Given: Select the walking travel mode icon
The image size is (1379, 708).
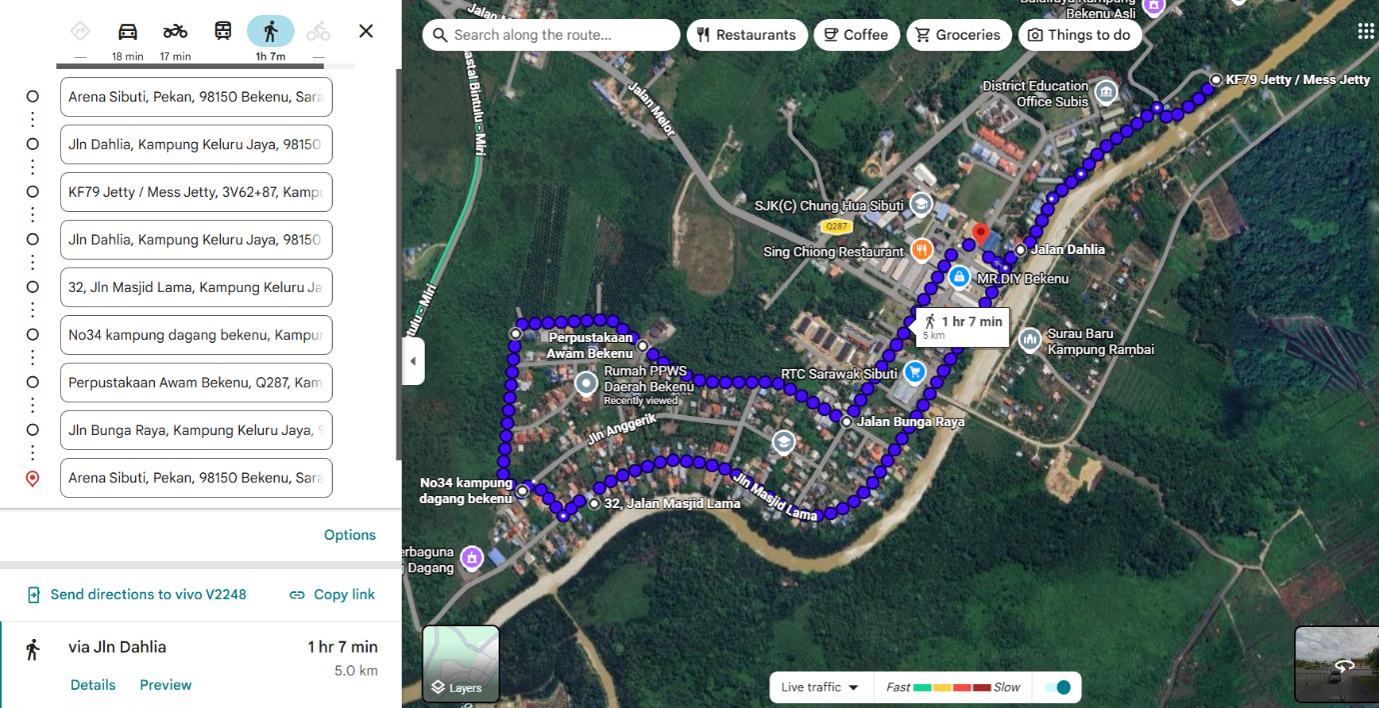Looking at the screenshot, I should (270, 31).
